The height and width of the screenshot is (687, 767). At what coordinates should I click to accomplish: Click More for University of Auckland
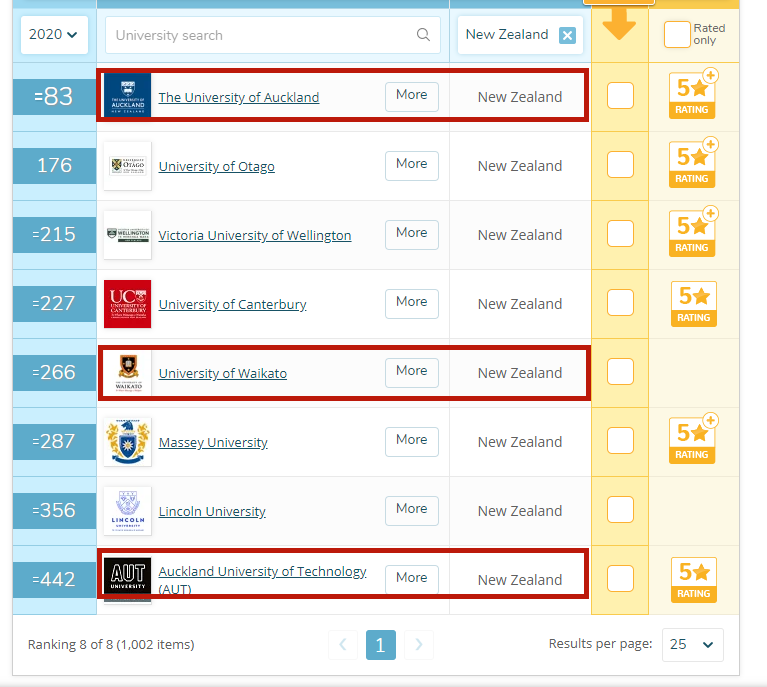point(412,96)
